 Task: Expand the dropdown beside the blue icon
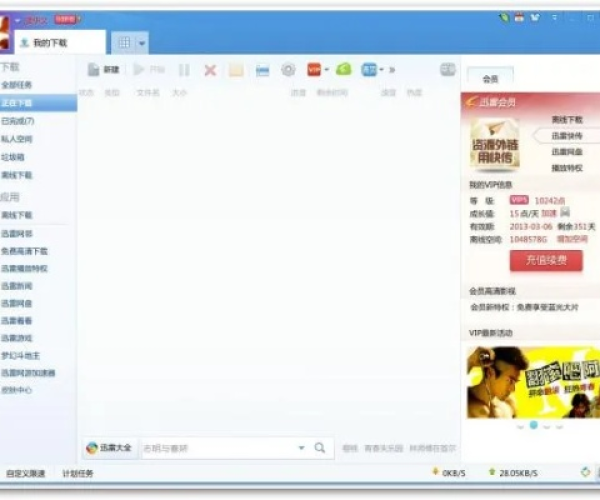tap(382, 70)
